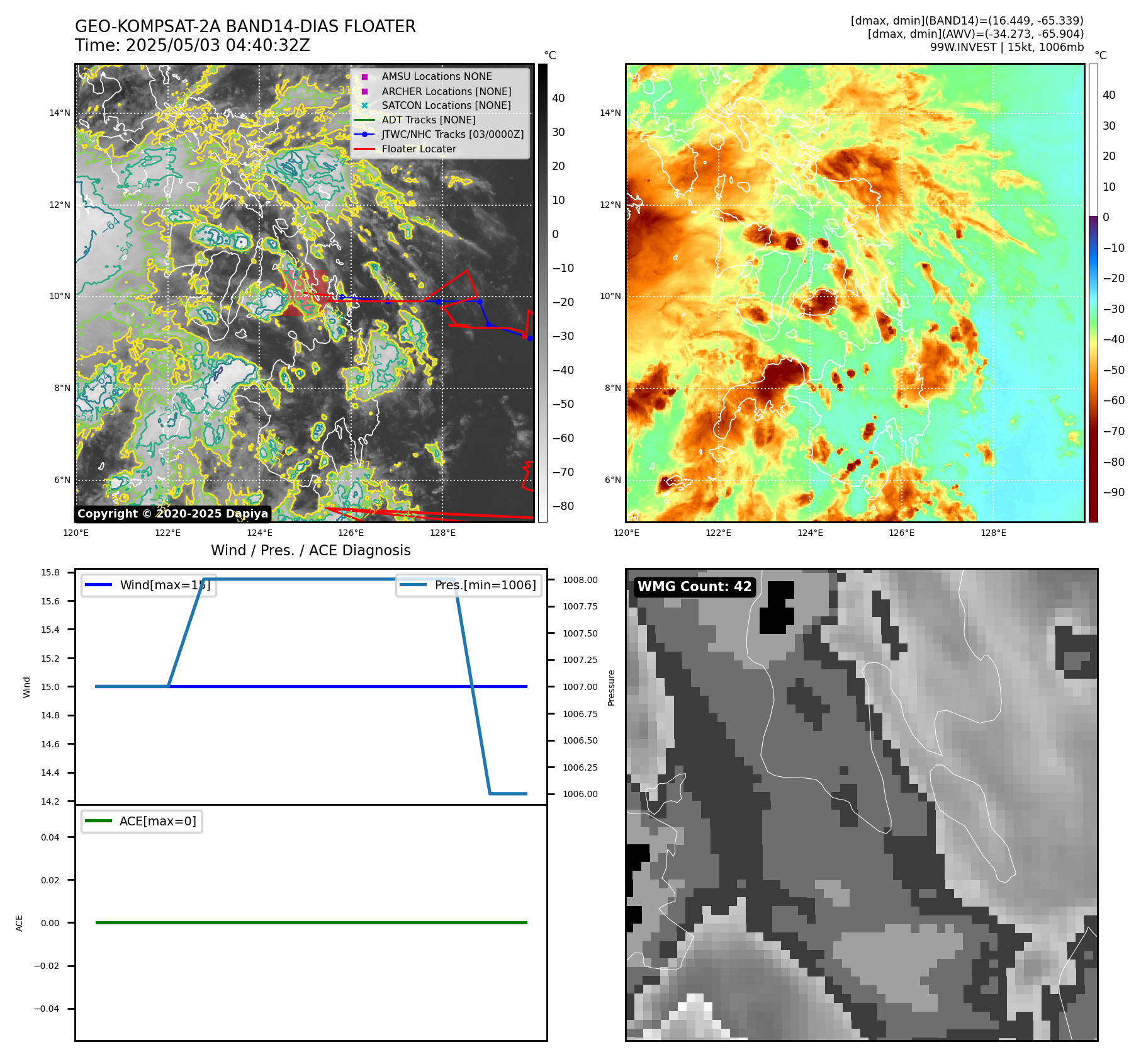The width and height of the screenshot is (1141, 1064).
Task: Click the 'Pres.[min=1006]' legend label
Action: click(485, 585)
